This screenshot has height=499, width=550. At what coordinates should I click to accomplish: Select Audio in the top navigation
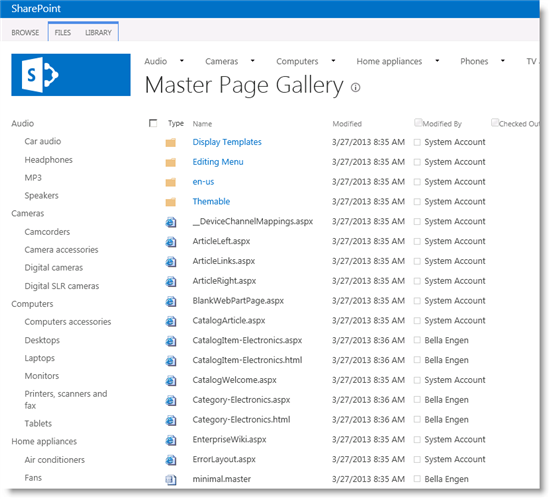tap(155, 61)
